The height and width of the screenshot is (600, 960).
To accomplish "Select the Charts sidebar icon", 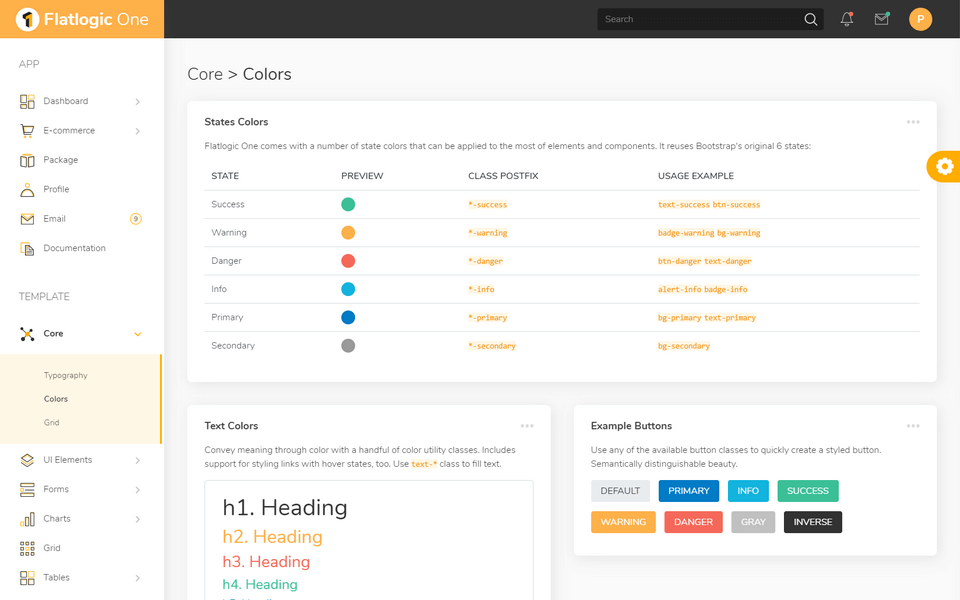I will 25,518.
